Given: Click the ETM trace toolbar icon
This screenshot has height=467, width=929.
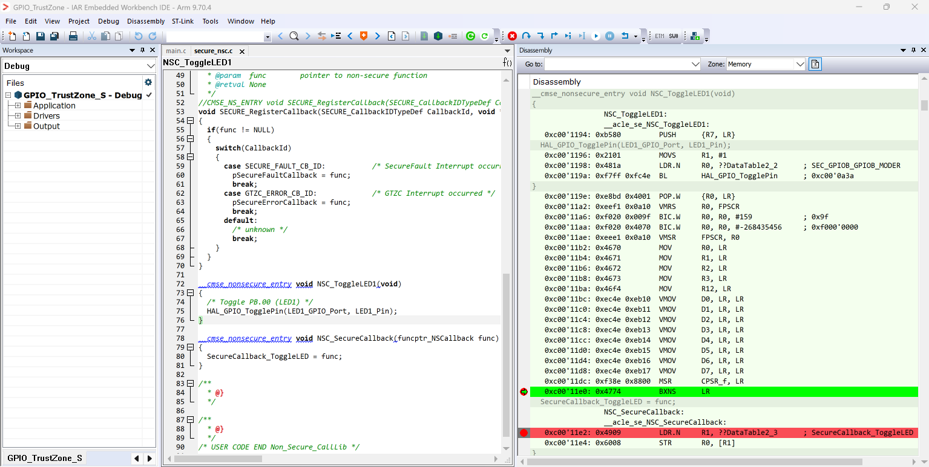Looking at the screenshot, I should click(659, 36).
